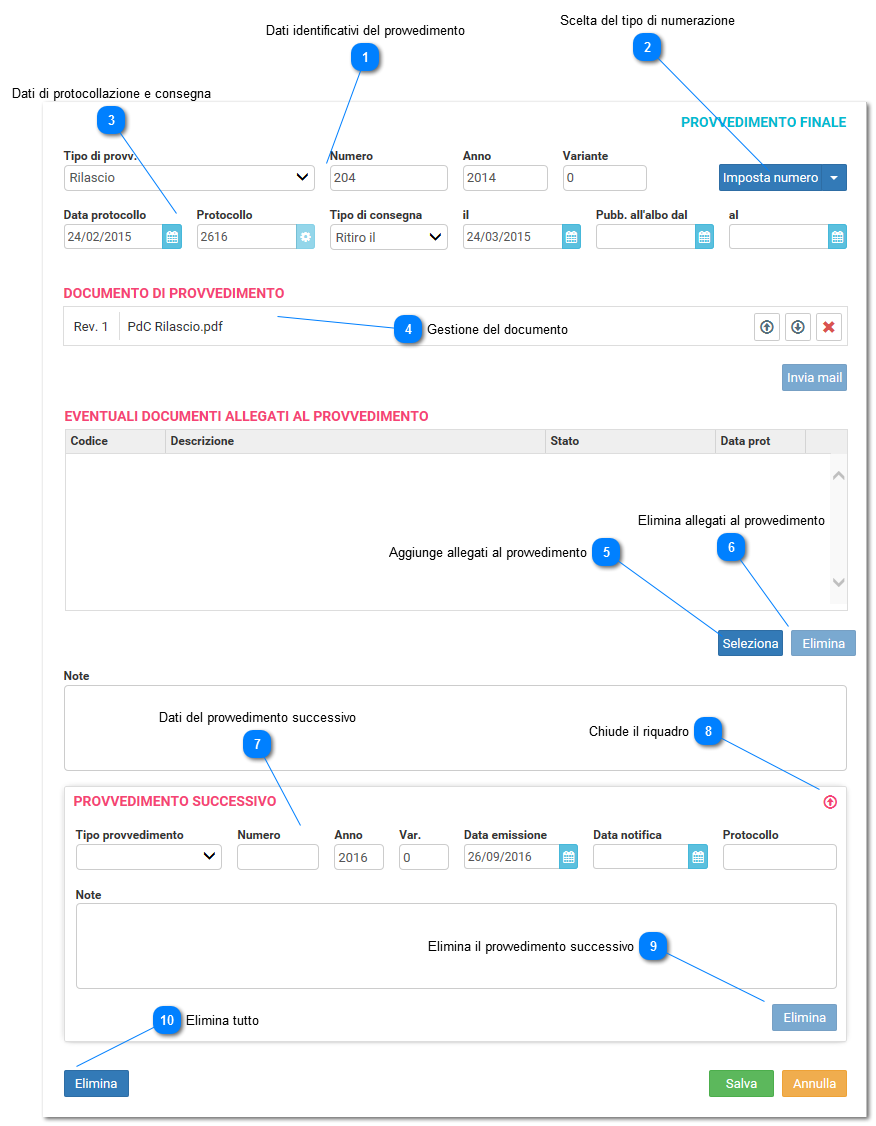The image size is (876, 1126).
Task: Download the PdC Rilascio.pdf document
Action: [798, 327]
